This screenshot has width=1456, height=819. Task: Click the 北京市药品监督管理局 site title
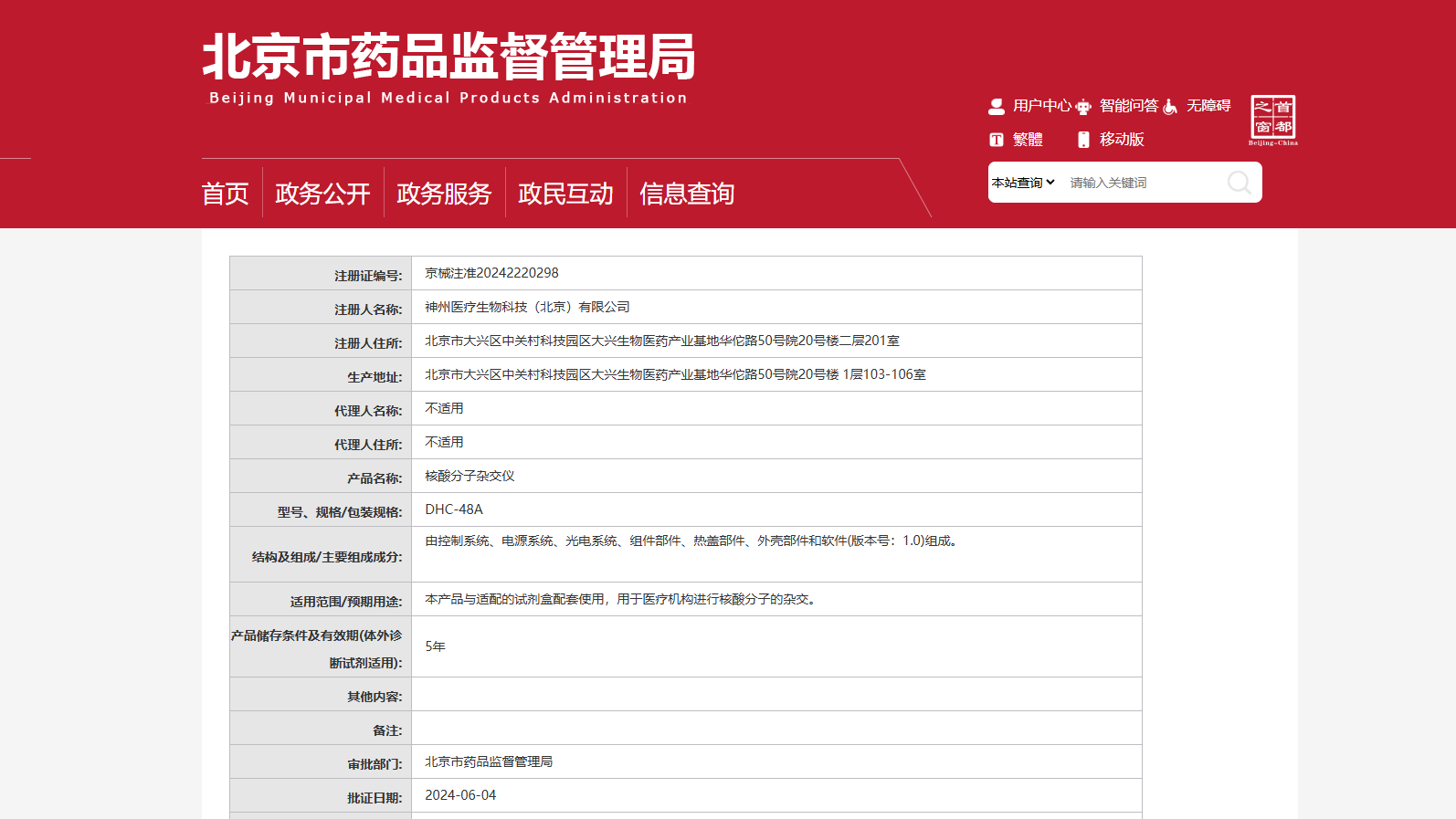[x=448, y=56]
